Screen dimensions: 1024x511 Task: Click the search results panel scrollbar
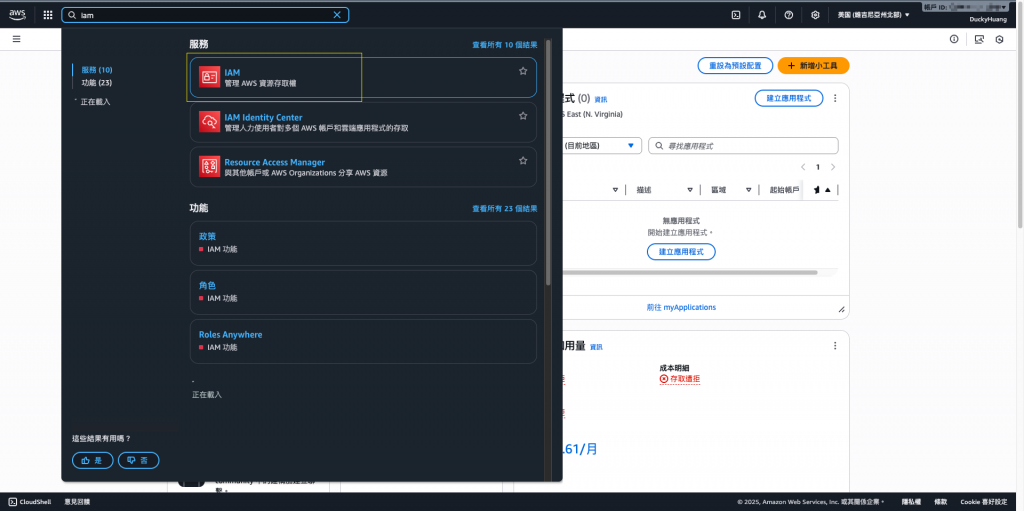(x=549, y=162)
